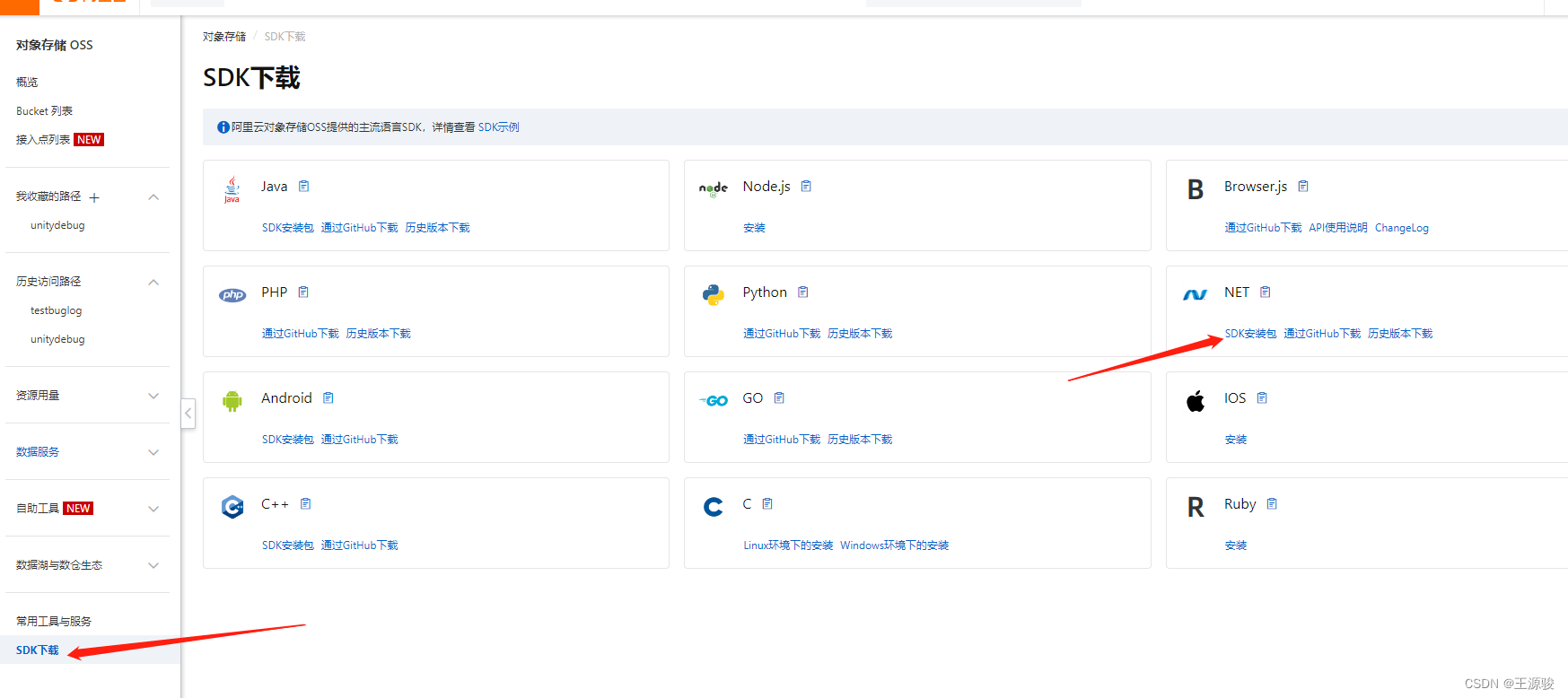Click the Java logo icon
The height and width of the screenshot is (698, 1568).
point(232,189)
